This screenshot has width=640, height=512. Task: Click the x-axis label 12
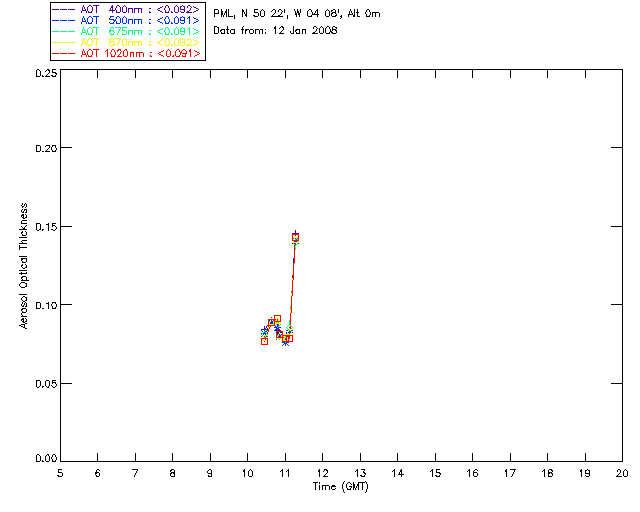tap(322, 473)
